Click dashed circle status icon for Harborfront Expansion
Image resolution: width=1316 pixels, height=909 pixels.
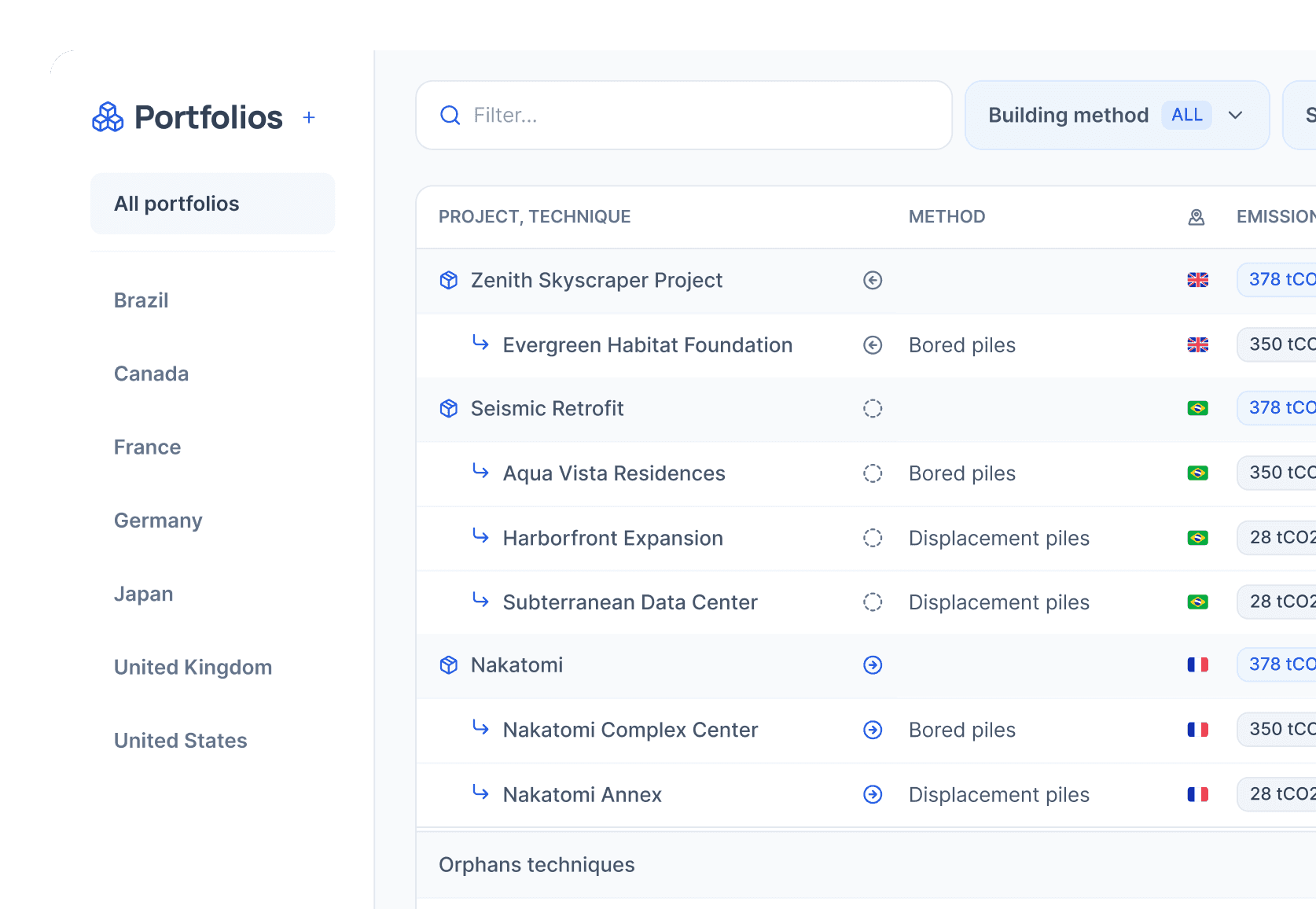point(873,538)
